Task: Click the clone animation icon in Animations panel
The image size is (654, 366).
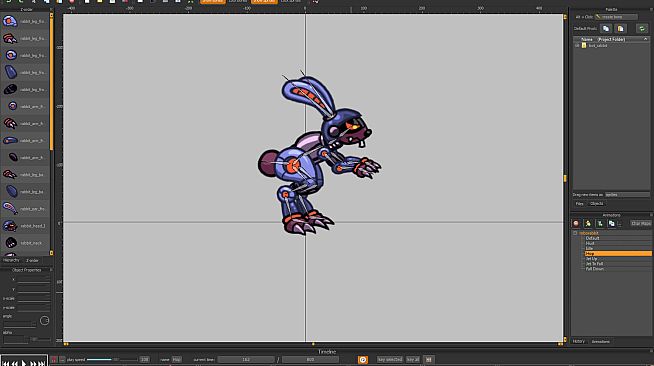Action: point(611,224)
